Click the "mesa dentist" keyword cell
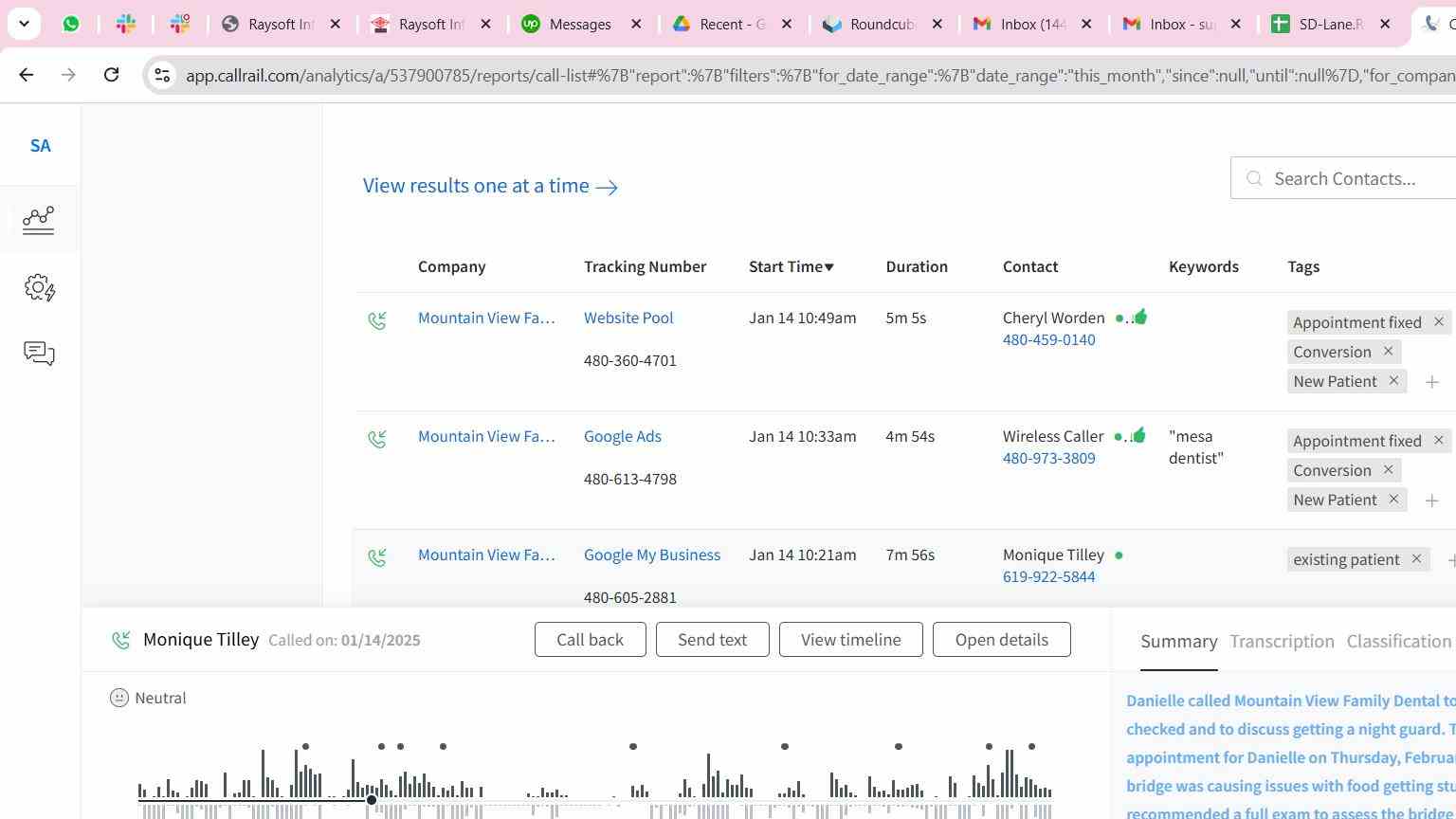Image resolution: width=1456 pixels, height=819 pixels. pos(1196,446)
